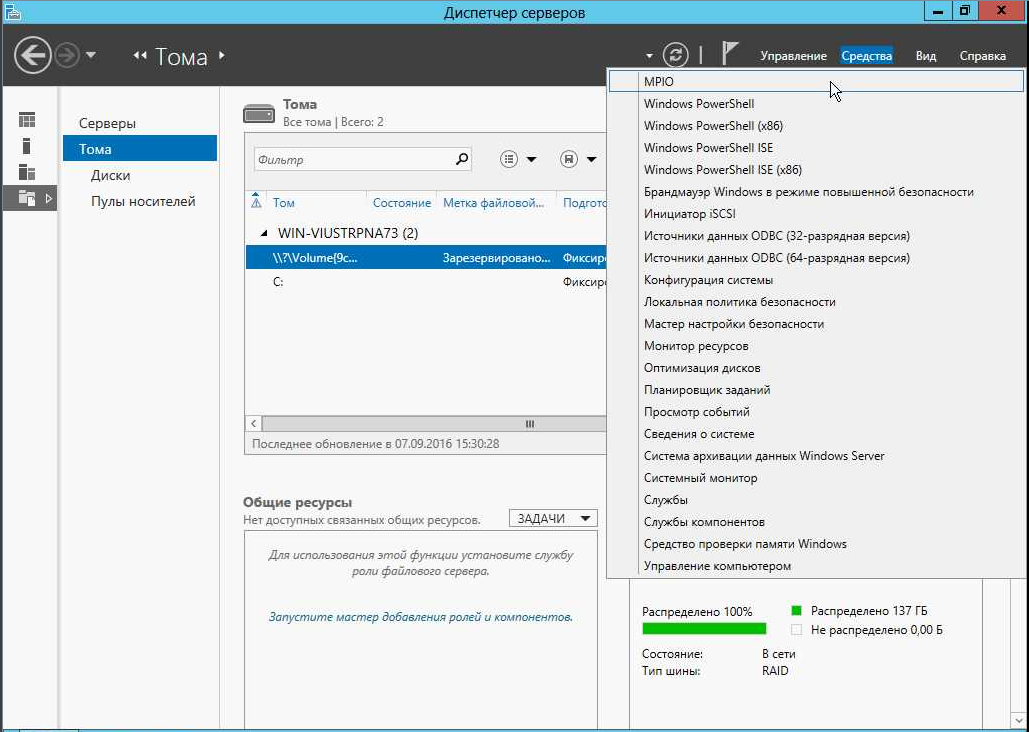Image resolution: width=1029 pixels, height=732 pixels.
Task: Open the Вид menu
Action: pos(925,56)
